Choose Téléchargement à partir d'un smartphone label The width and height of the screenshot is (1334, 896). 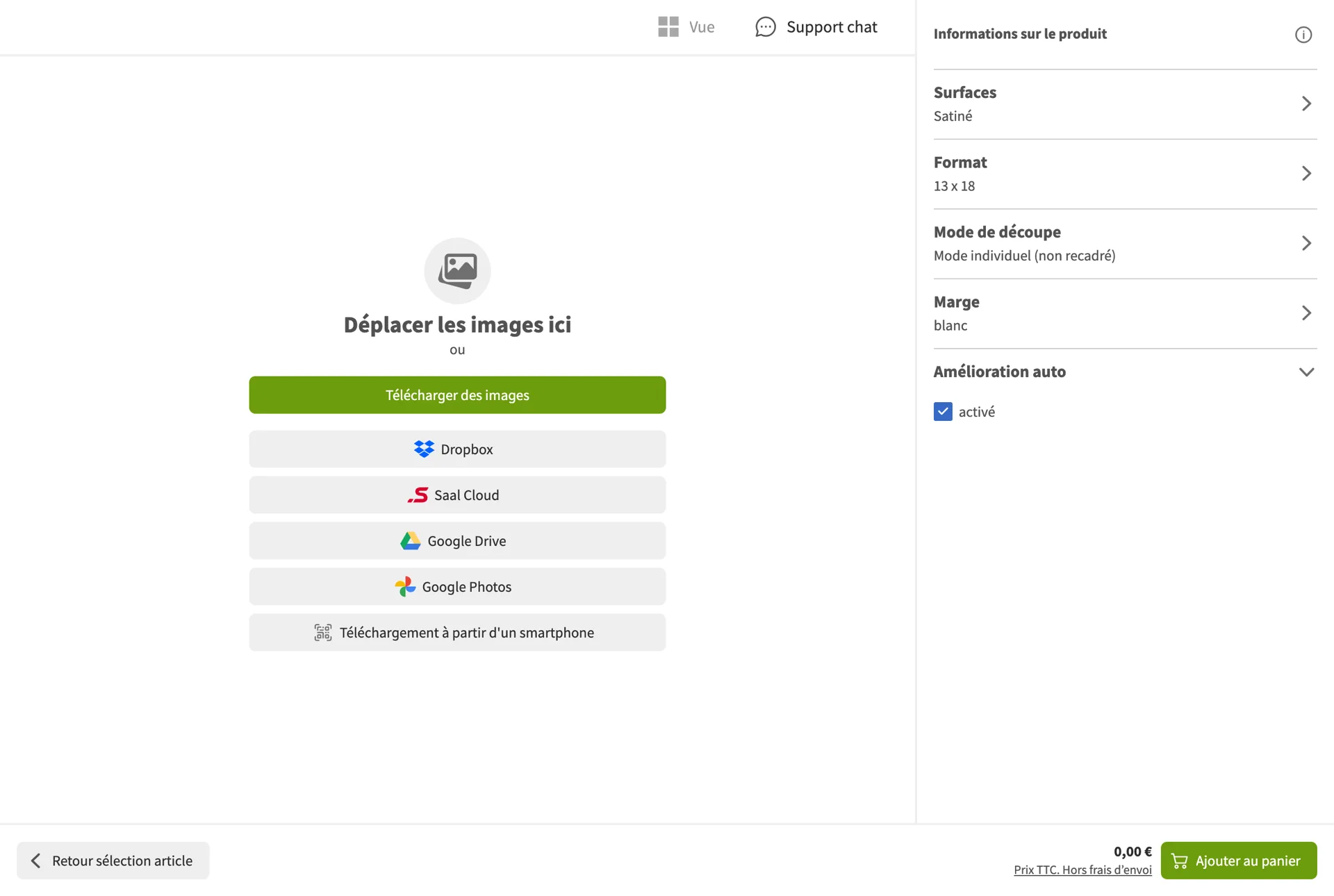(x=467, y=633)
